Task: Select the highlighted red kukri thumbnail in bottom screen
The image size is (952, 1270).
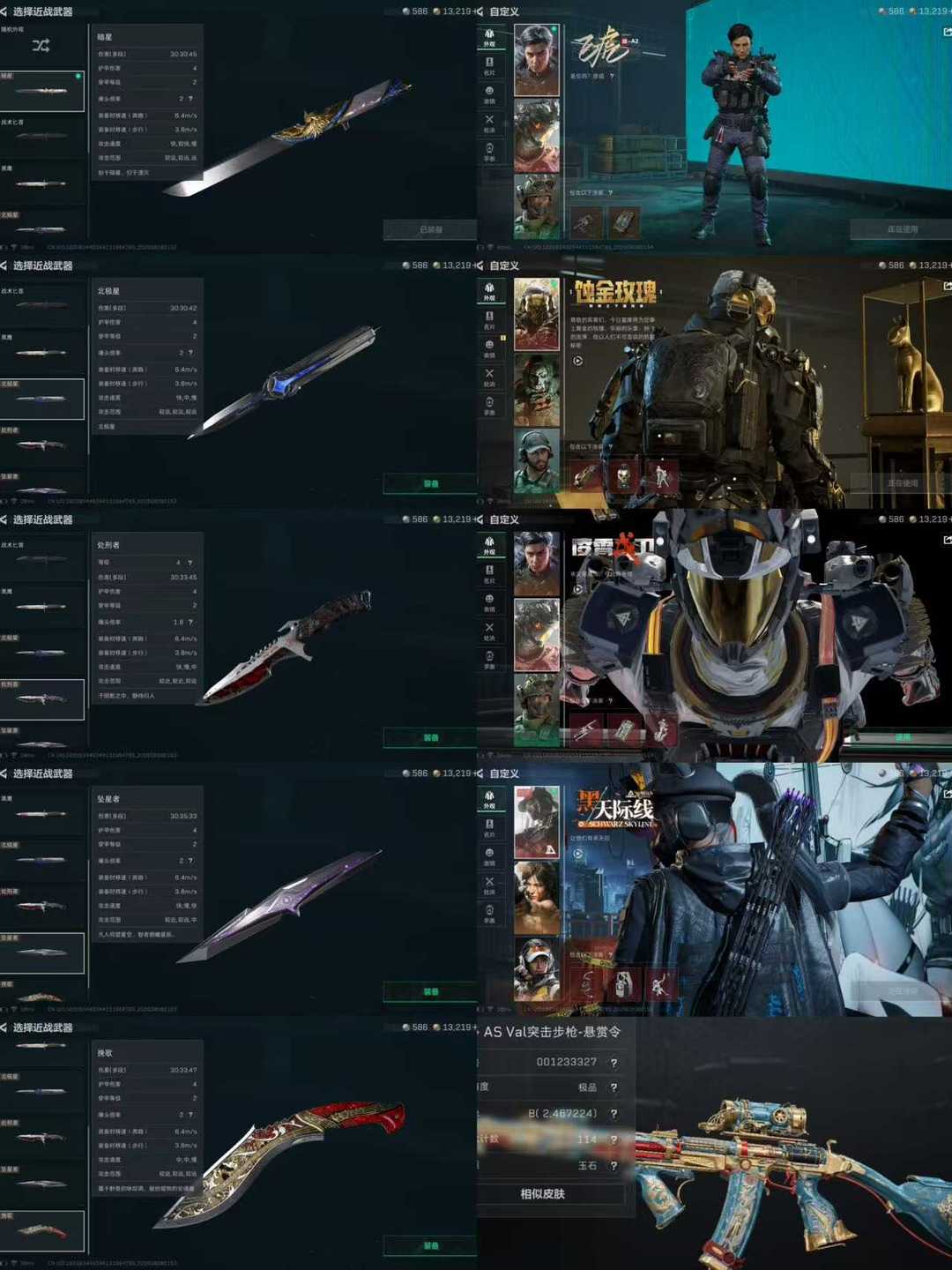Action: click(x=41, y=1230)
